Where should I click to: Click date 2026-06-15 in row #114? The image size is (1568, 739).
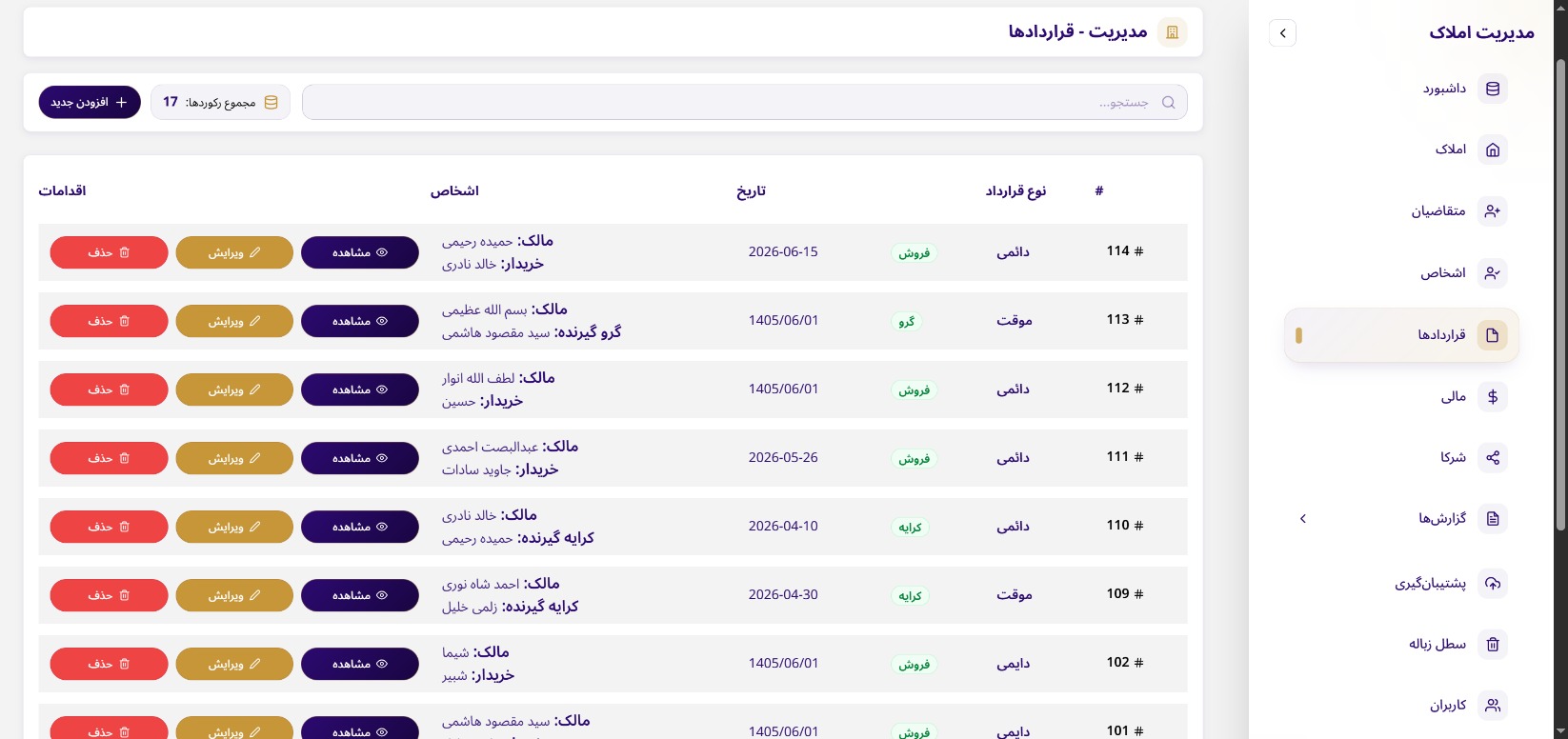pos(783,252)
